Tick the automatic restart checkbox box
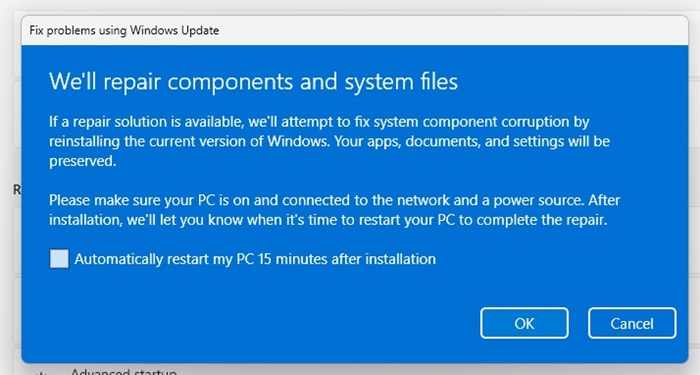 59,259
